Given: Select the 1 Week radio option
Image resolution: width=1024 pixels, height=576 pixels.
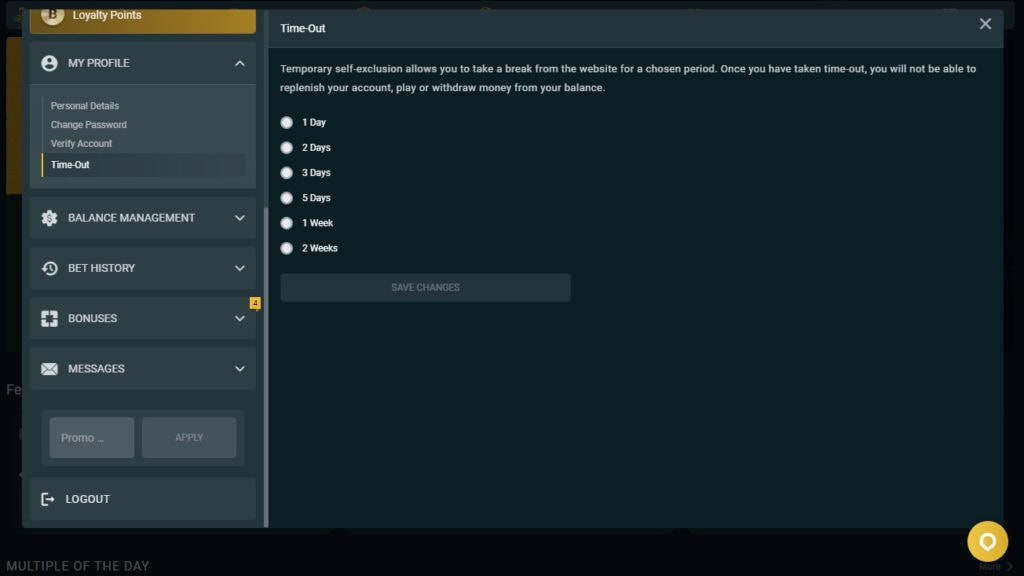Looking at the screenshot, I should point(287,223).
